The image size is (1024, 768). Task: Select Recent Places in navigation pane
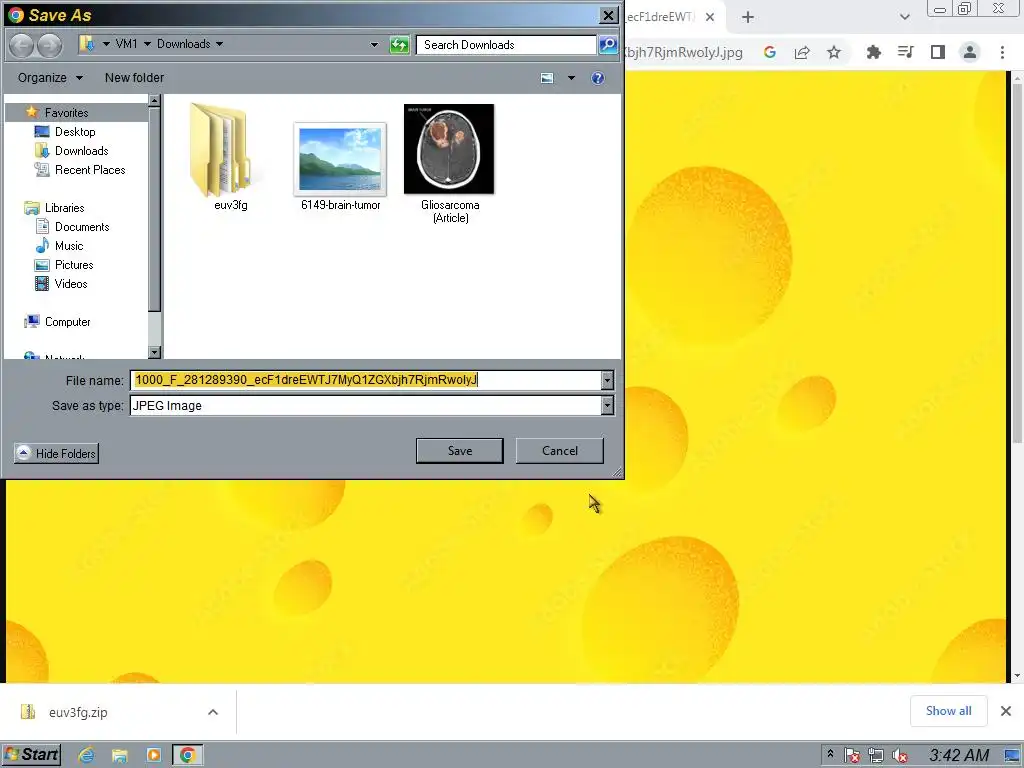pos(89,170)
